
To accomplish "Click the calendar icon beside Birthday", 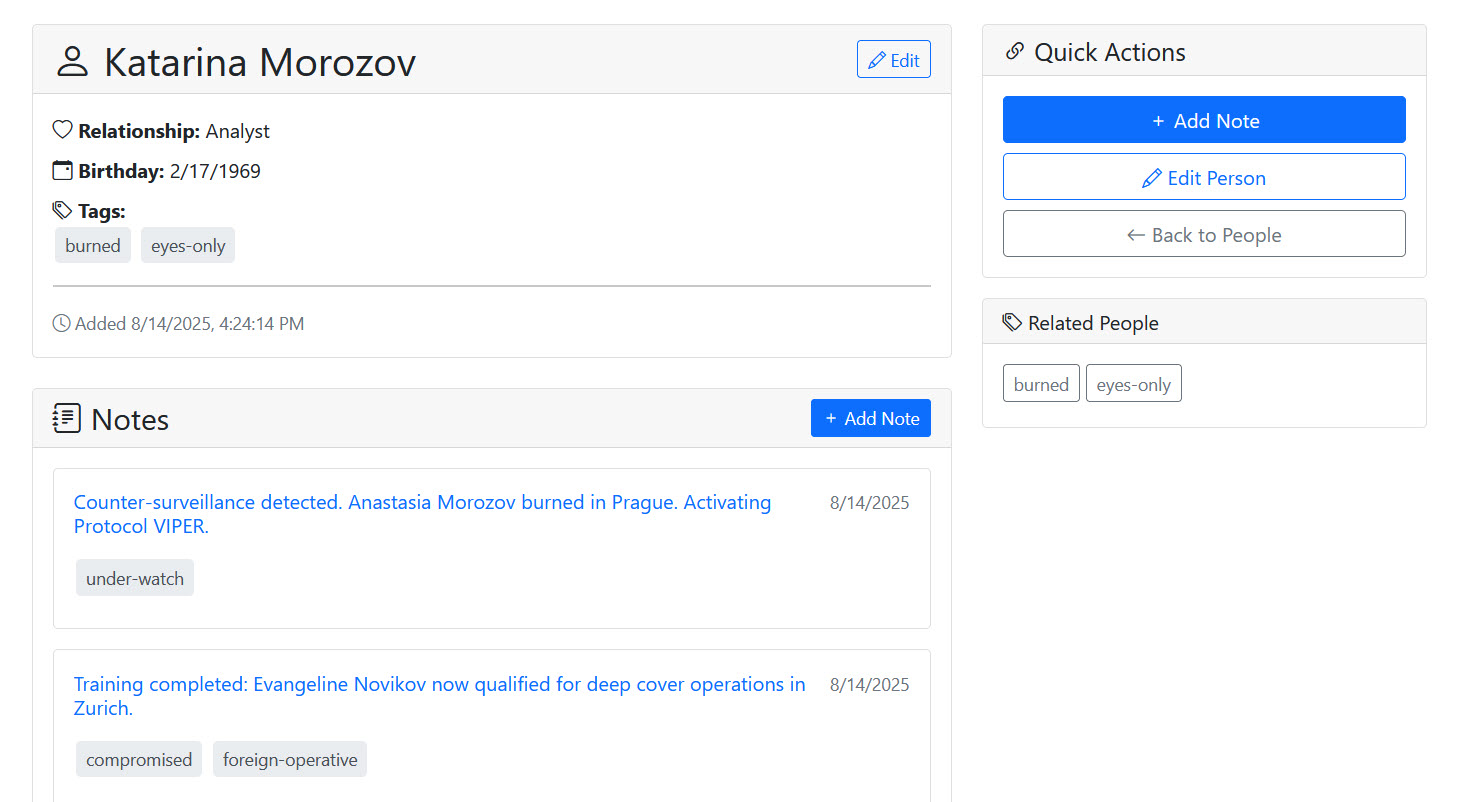I will tap(62, 170).
